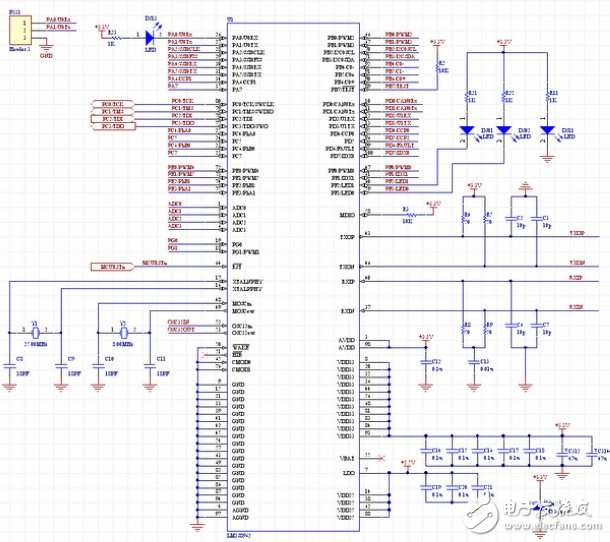Screen dimensions: 610x542
Task: Select the rightmost LED in the three-LED group
Action: click(x=546, y=130)
